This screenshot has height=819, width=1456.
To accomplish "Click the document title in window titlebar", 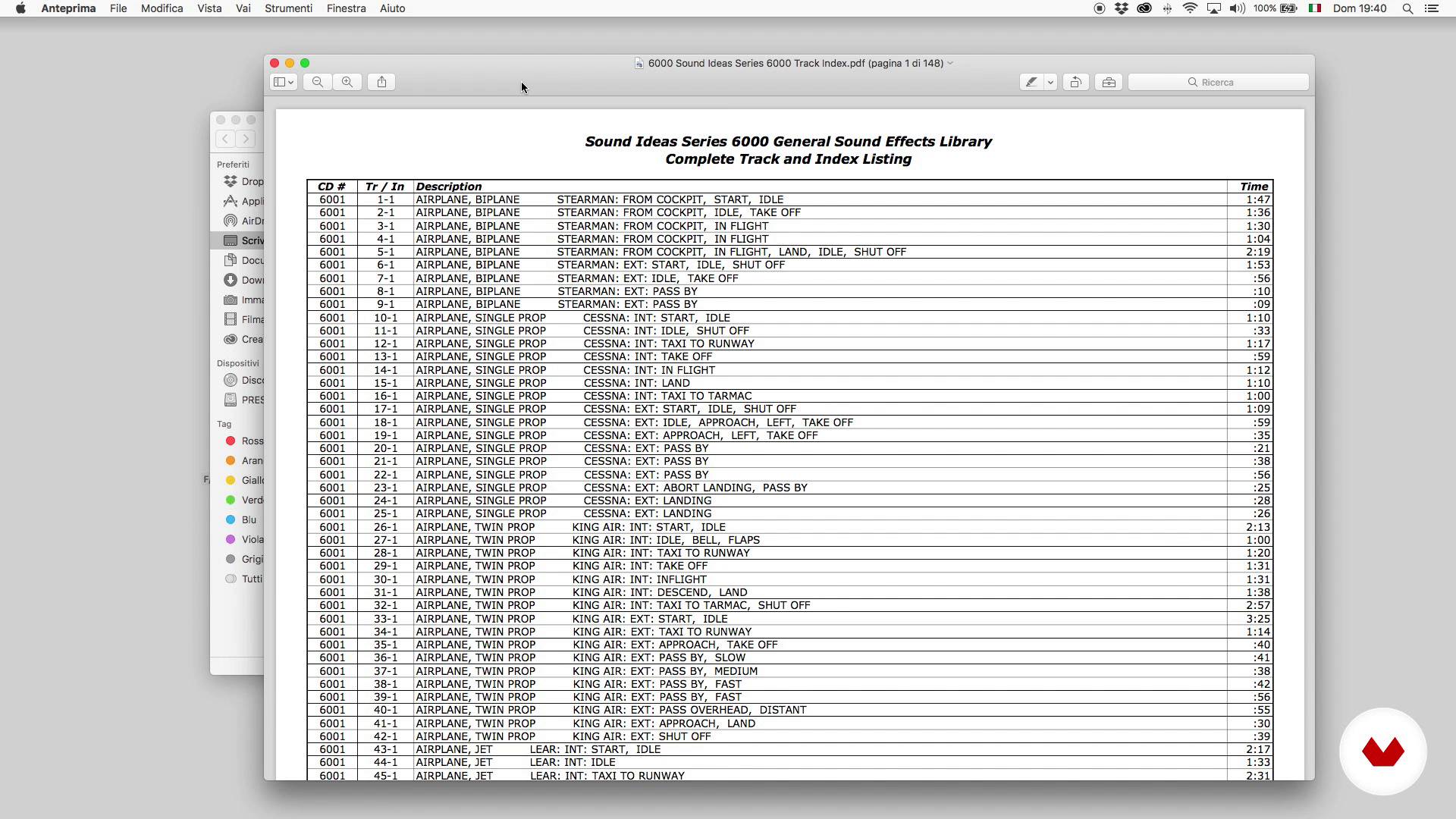I will [795, 64].
